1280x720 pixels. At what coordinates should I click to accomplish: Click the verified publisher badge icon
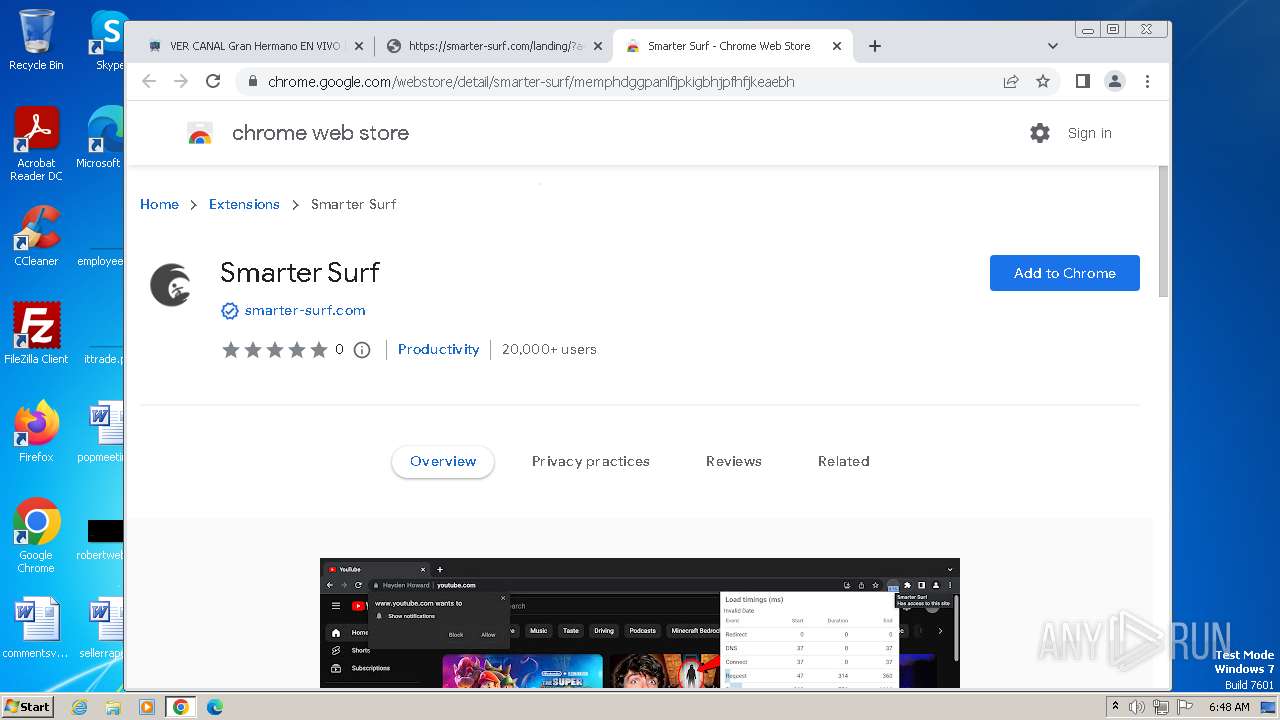(x=230, y=311)
